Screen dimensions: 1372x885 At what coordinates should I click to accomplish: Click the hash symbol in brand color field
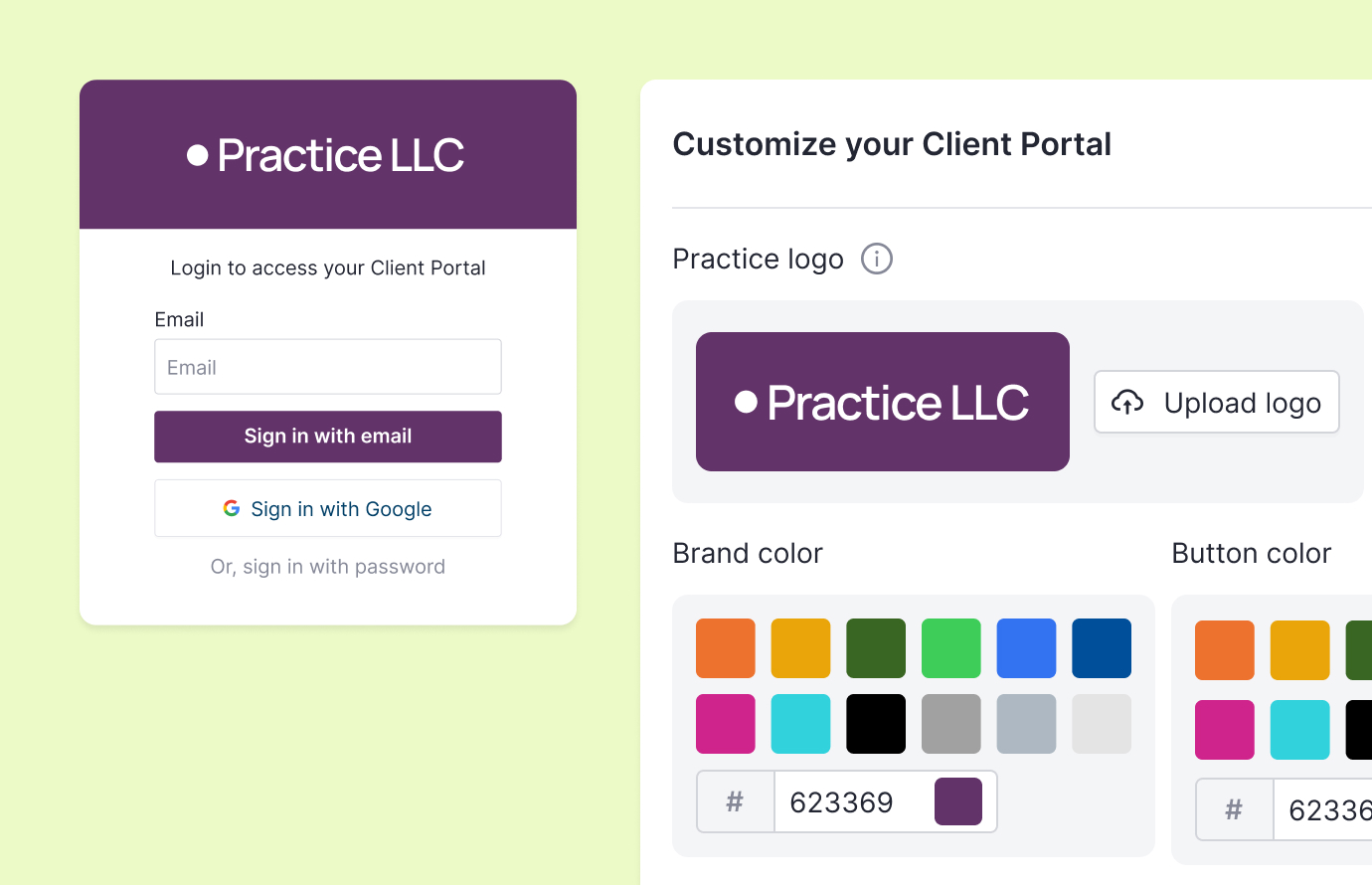735,801
